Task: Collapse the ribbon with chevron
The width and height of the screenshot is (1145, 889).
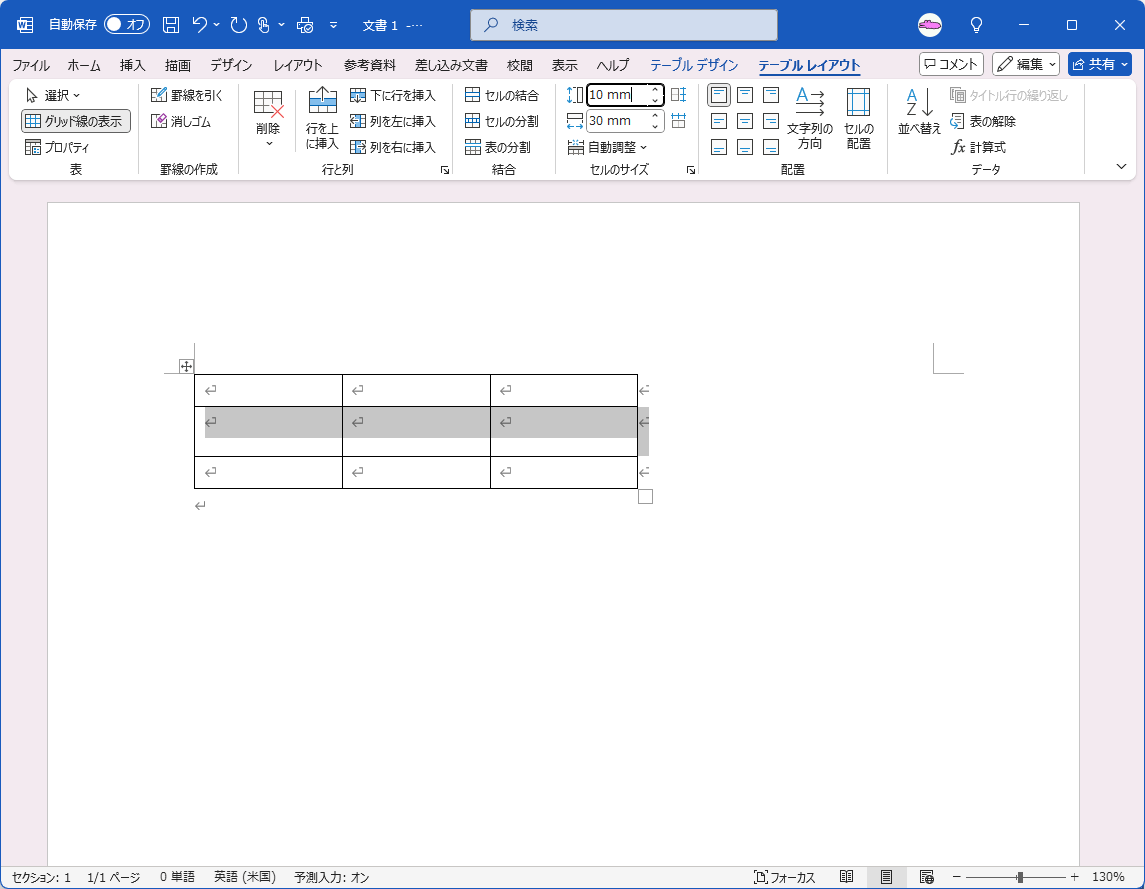Action: coord(1122,167)
